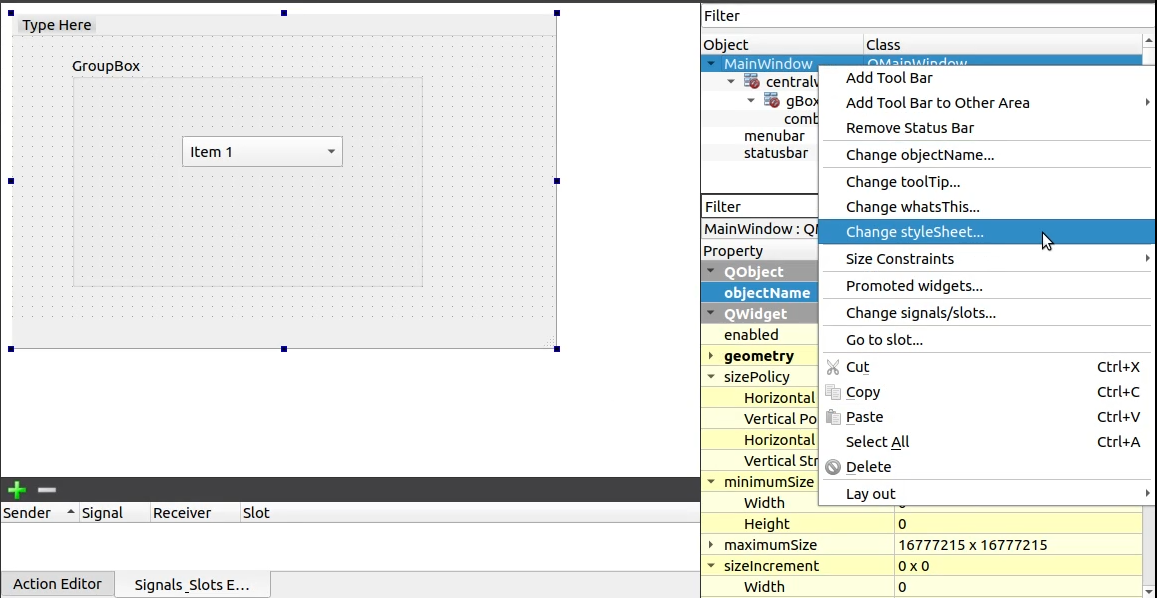Click the Type Here menu placeholder
1157x598 pixels.
tap(57, 25)
